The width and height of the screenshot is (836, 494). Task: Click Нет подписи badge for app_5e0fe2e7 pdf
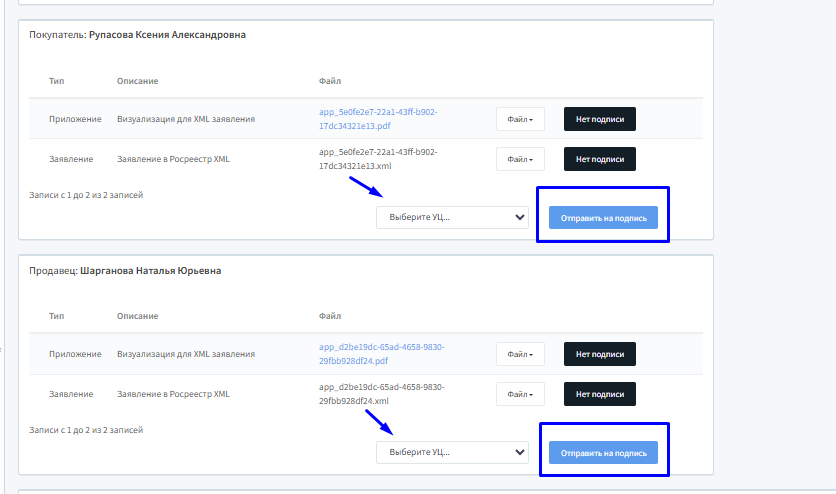(600, 119)
